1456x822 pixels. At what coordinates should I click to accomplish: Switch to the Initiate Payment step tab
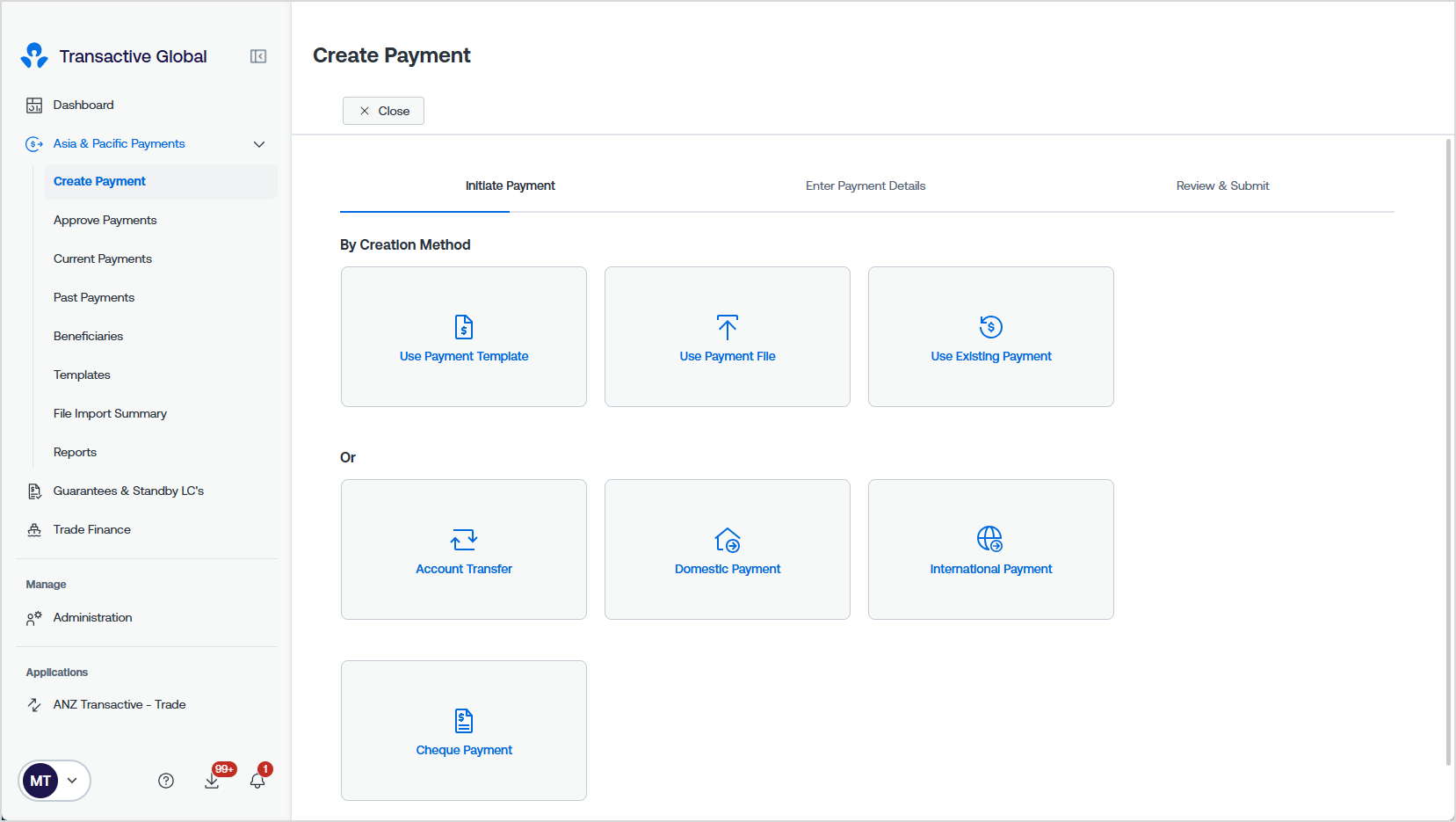[511, 185]
